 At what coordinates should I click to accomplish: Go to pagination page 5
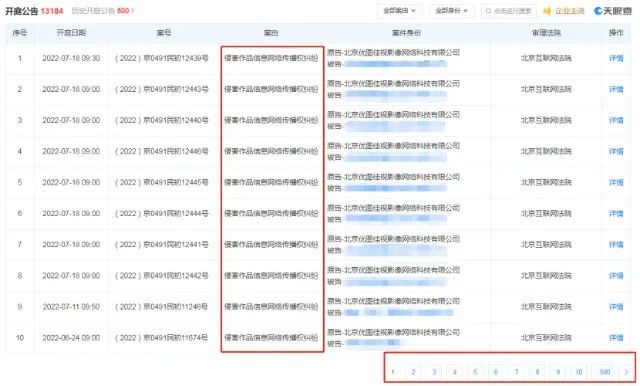pos(475,372)
